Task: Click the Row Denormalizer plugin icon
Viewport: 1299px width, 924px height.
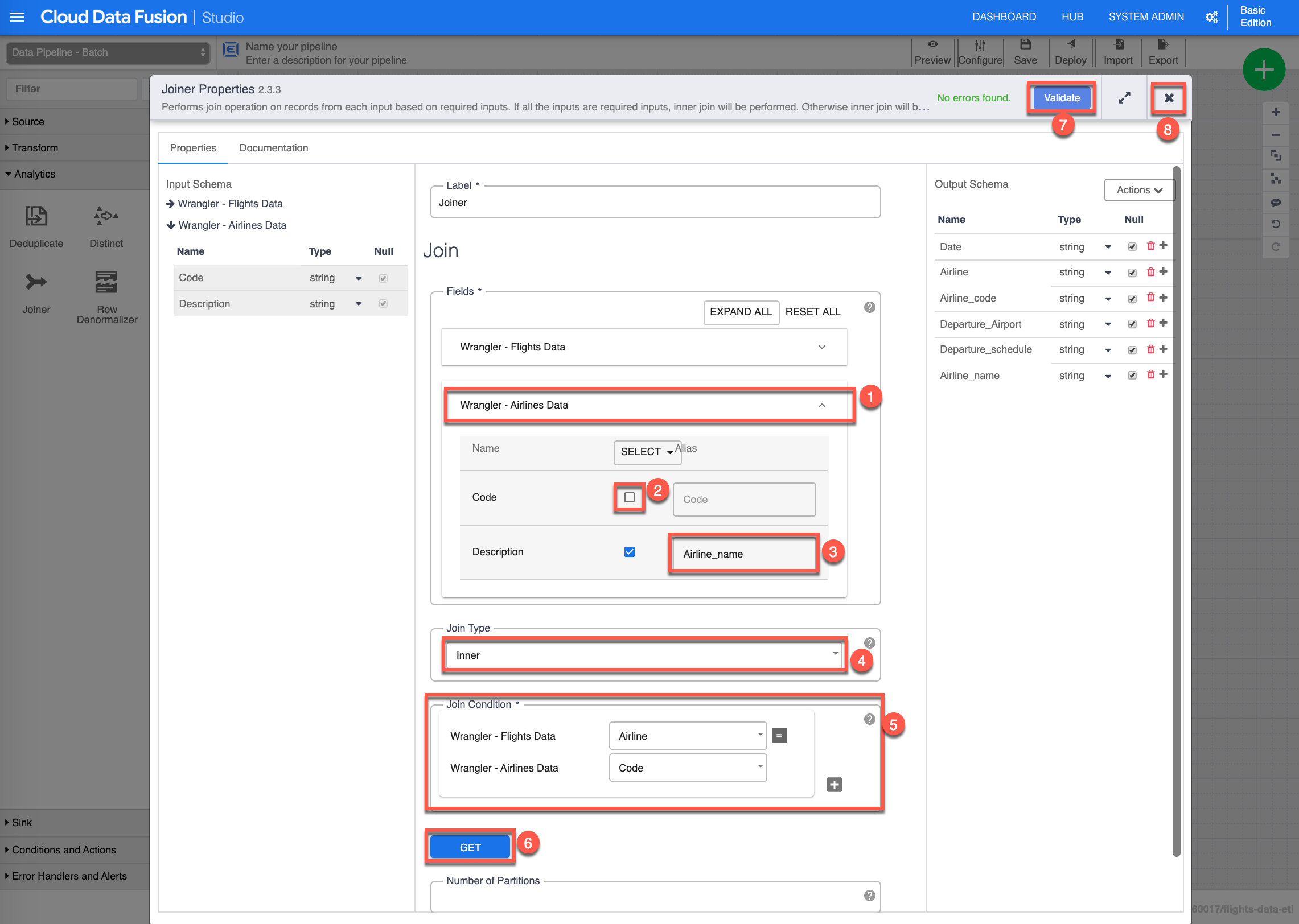Action: pos(106,282)
